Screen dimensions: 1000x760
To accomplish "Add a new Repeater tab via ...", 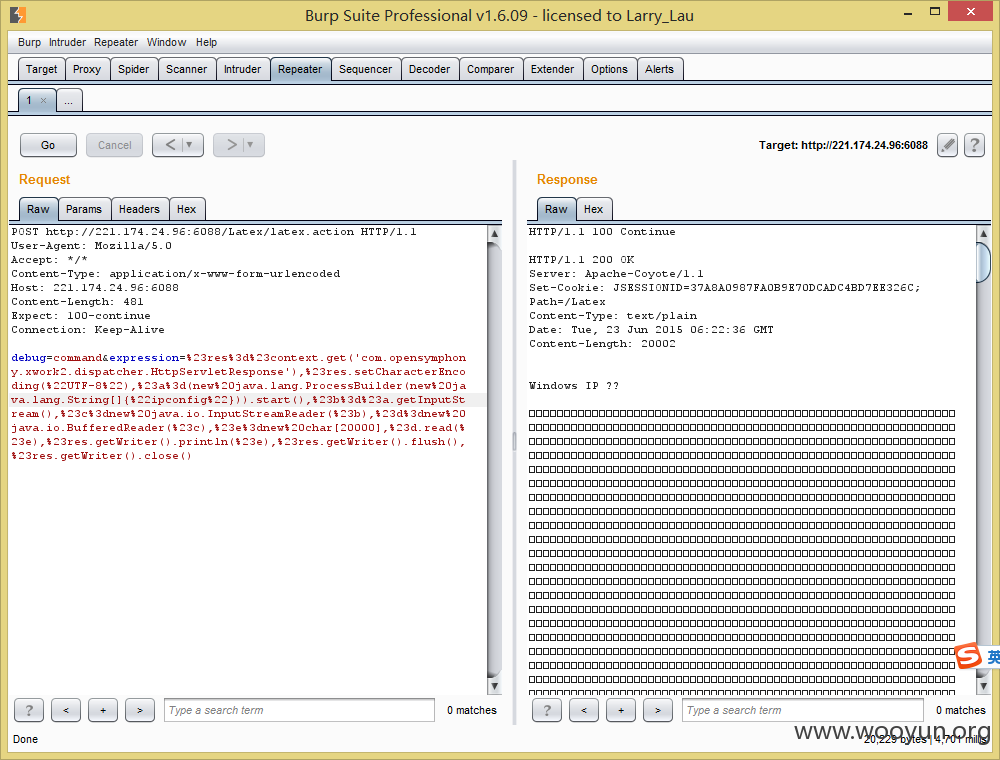I will [69, 101].
